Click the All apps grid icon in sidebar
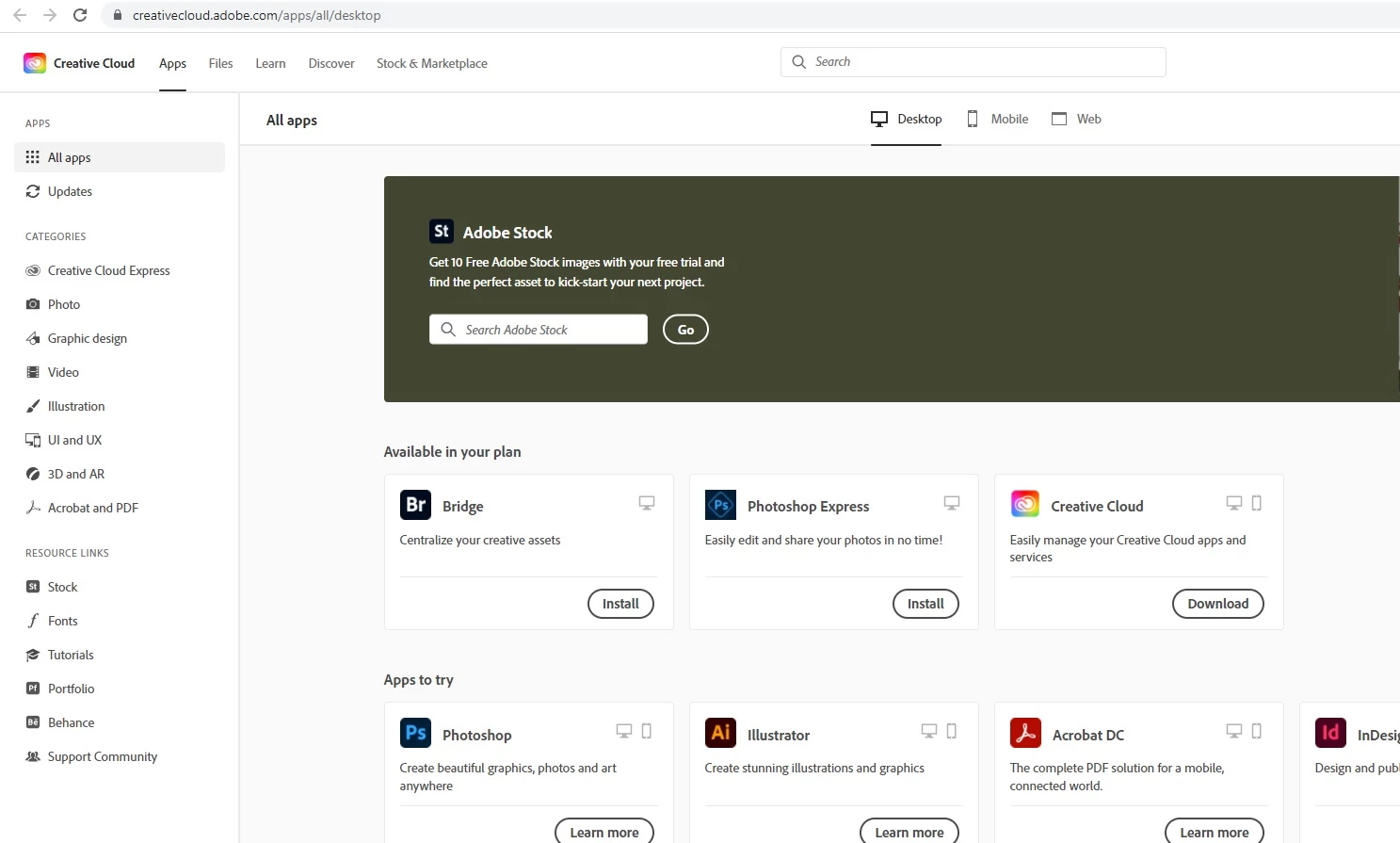1400x843 pixels. pyautogui.click(x=33, y=157)
